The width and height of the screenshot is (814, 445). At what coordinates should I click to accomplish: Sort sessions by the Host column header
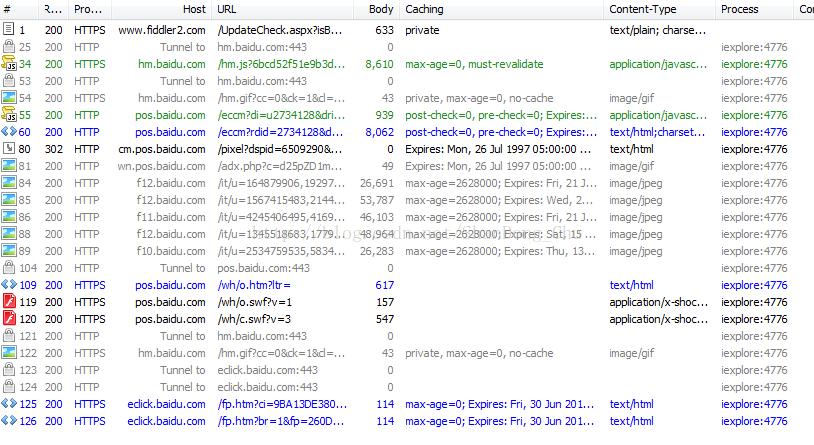161,9
